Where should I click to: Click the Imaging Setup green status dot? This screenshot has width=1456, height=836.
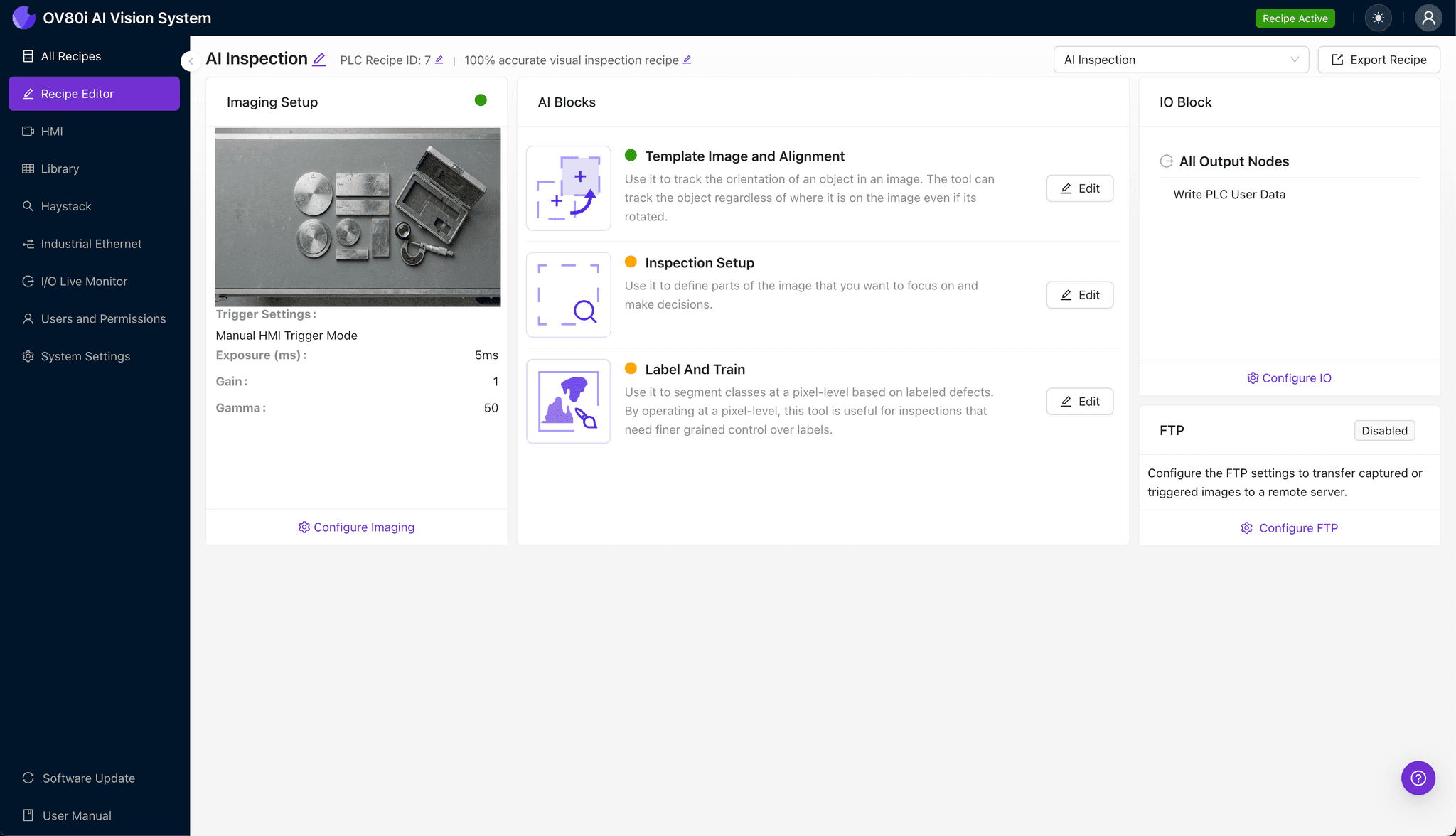point(481,100)
